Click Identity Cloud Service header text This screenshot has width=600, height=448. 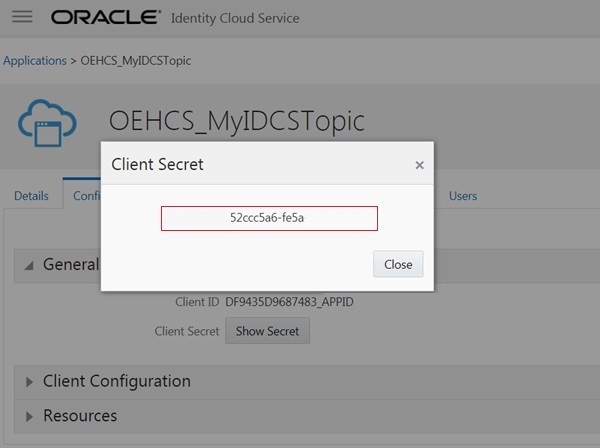tap(235, 18)
